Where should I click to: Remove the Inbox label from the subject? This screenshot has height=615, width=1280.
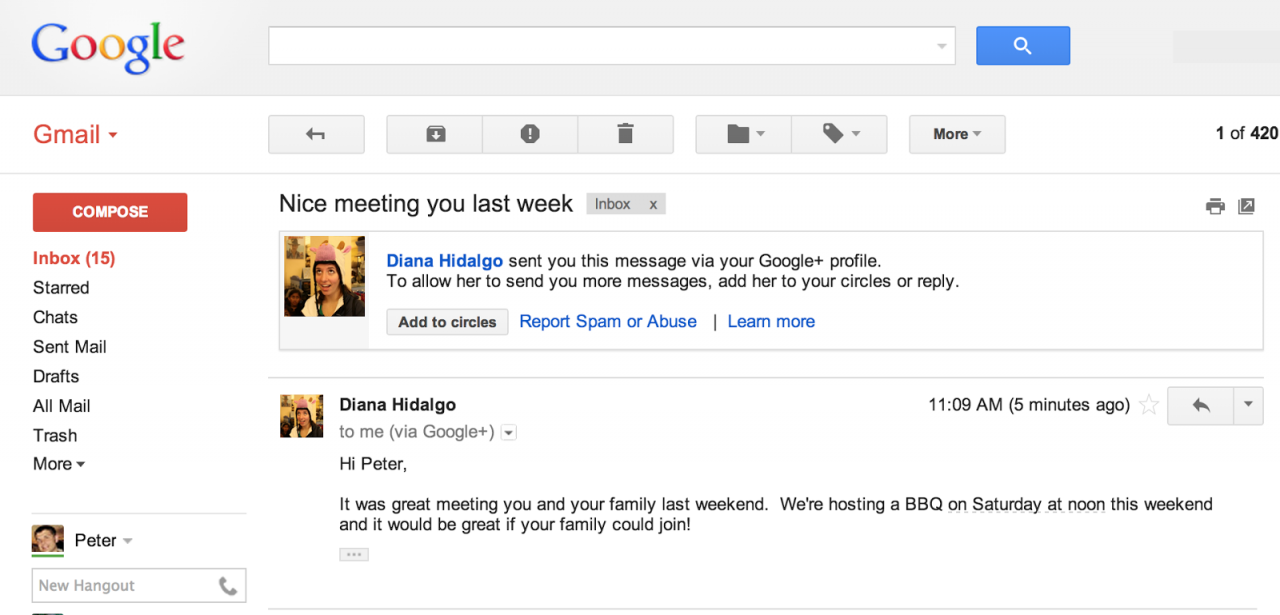coord(653,204)
